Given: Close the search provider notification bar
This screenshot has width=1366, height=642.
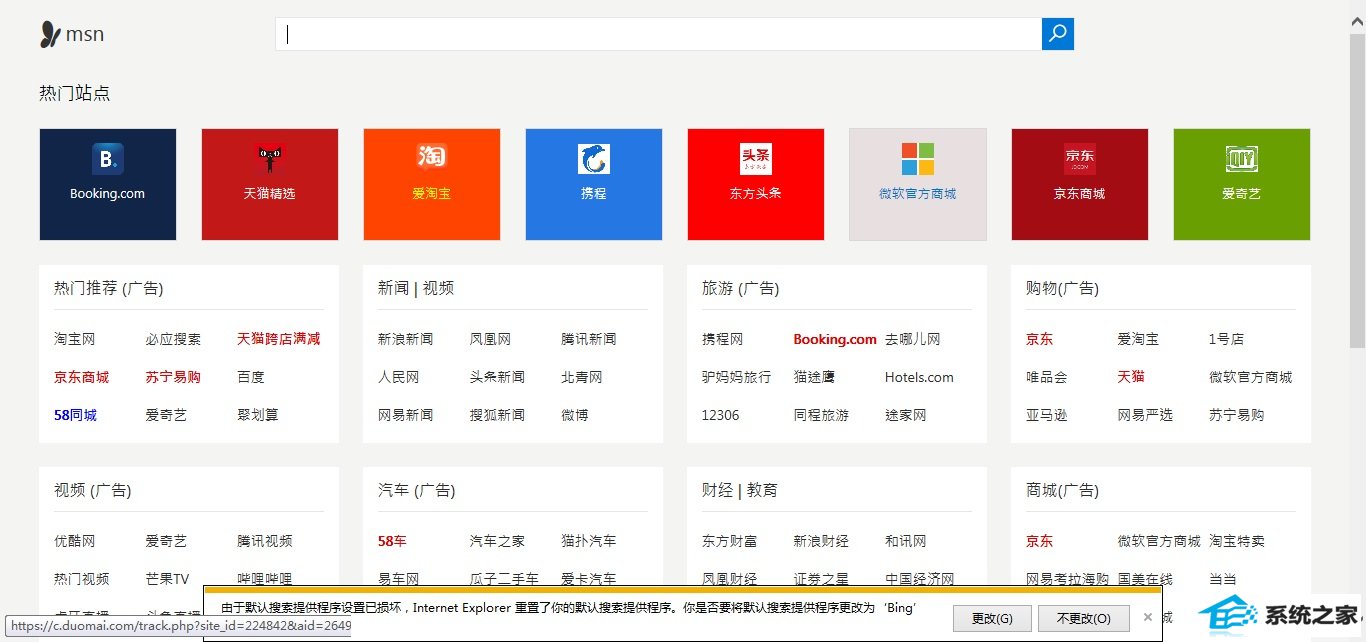Looking at the screenshot, I should coord(1148,618).
